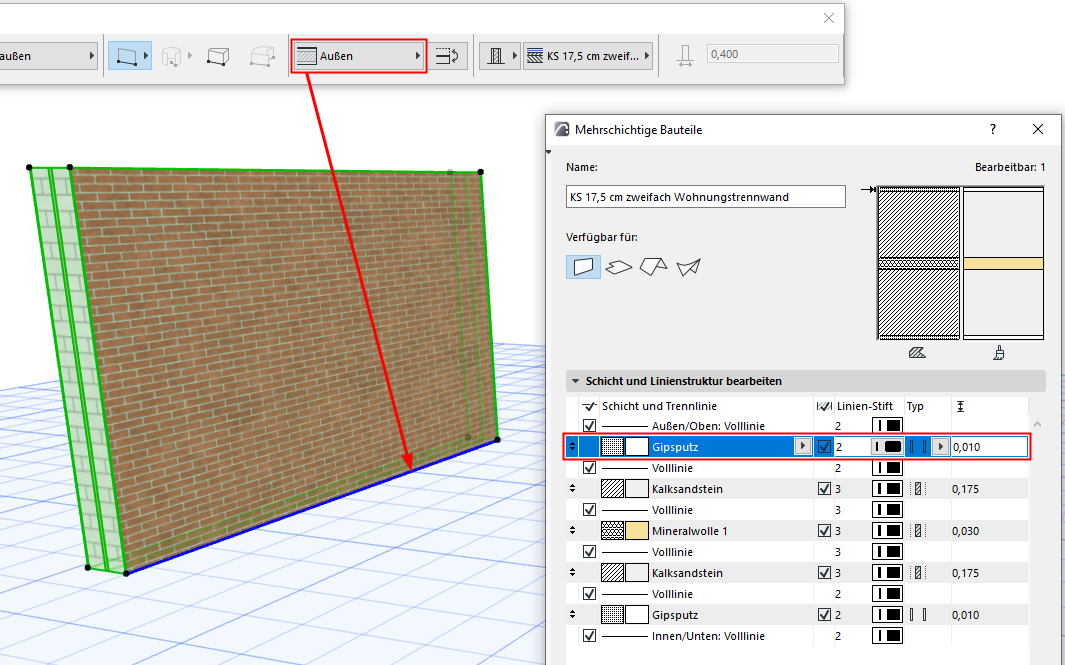The height and width of the screenshot is (665, 1065).
Task: Select the roof icon under Verfügbar für
Action: pyautogui.click(x=653, y=267)
